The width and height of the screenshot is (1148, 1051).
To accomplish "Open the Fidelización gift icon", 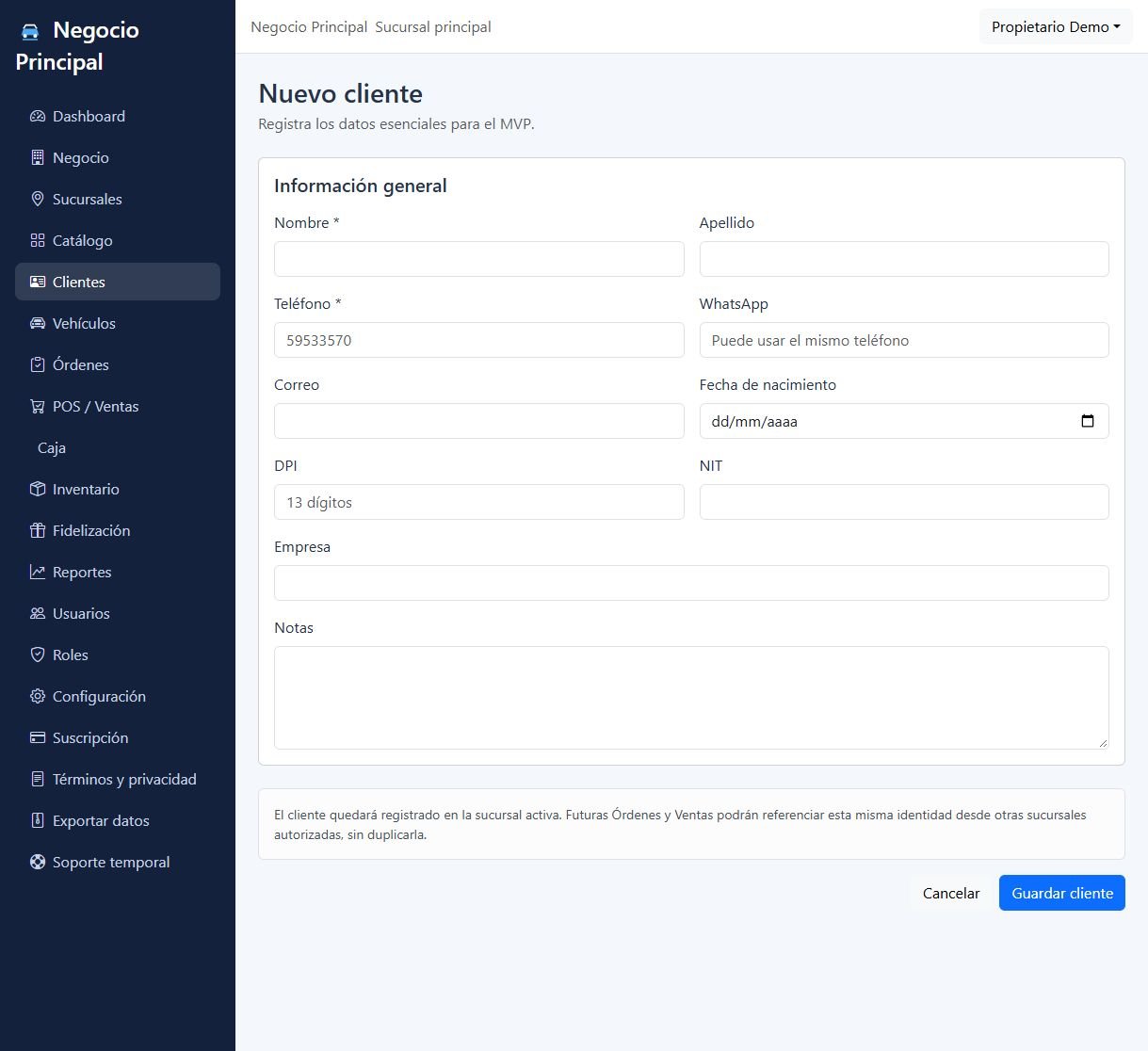I will coord(38,531).
